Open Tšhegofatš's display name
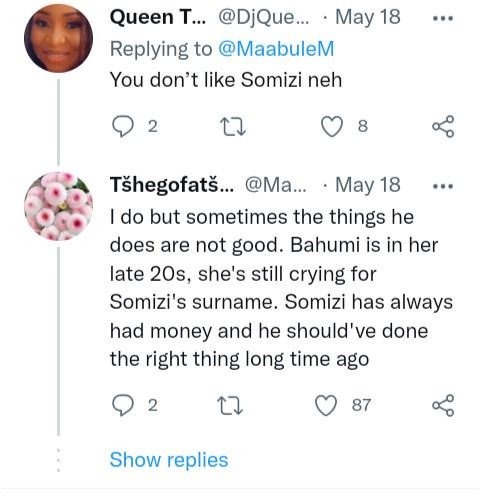480x503 pixels. [x=172, y=185]
